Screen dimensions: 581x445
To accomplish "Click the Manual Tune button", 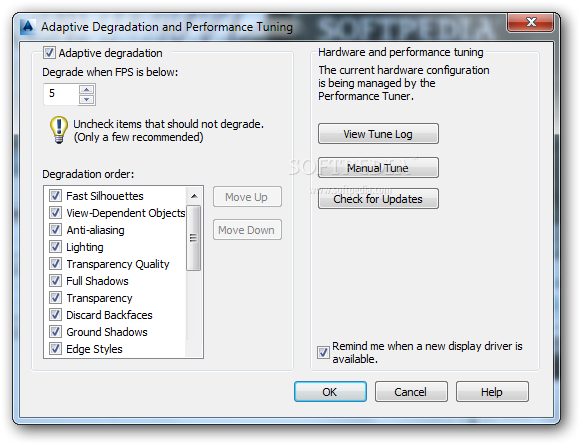I will click(378, 168).
